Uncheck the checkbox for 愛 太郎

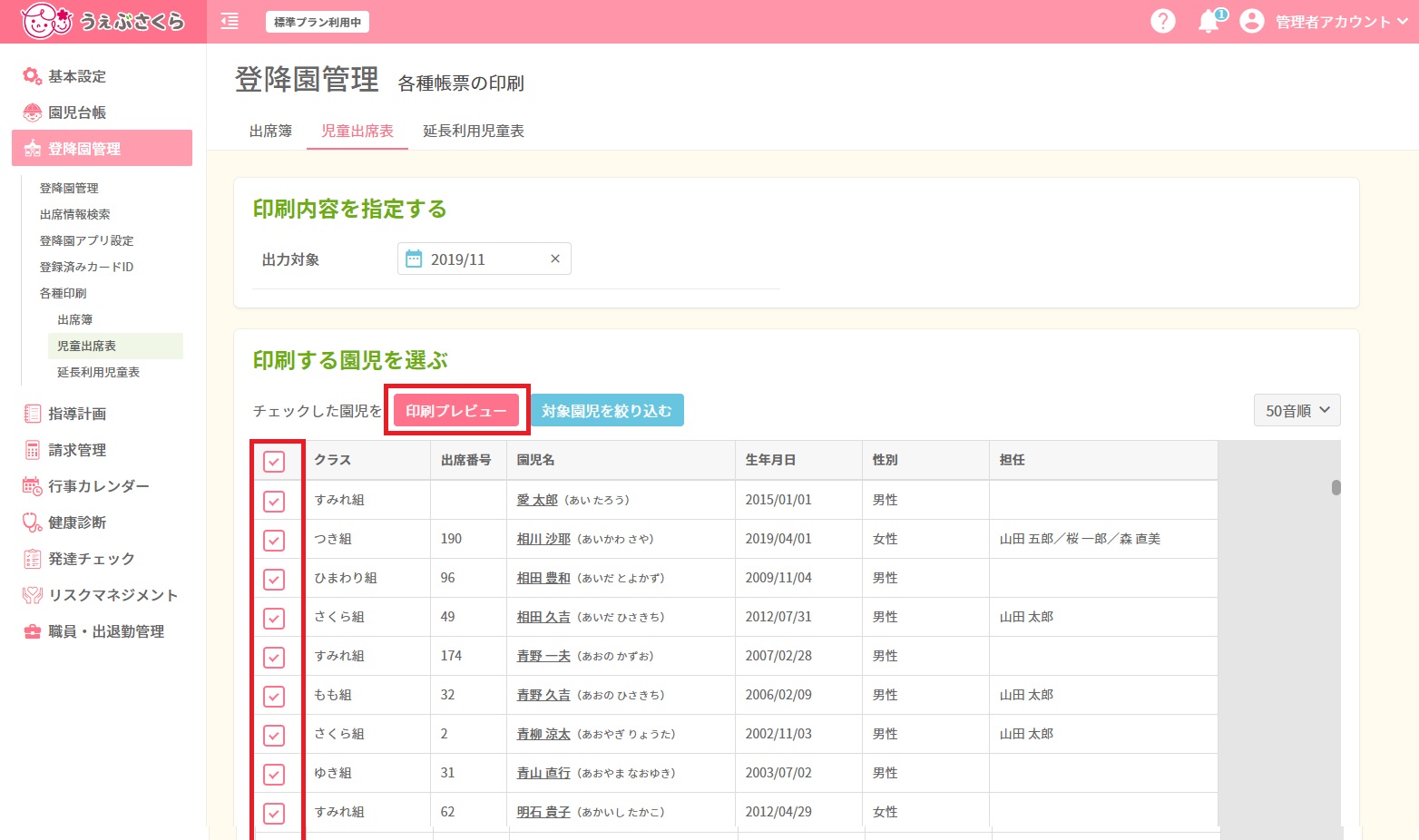(x=274, y=501)
